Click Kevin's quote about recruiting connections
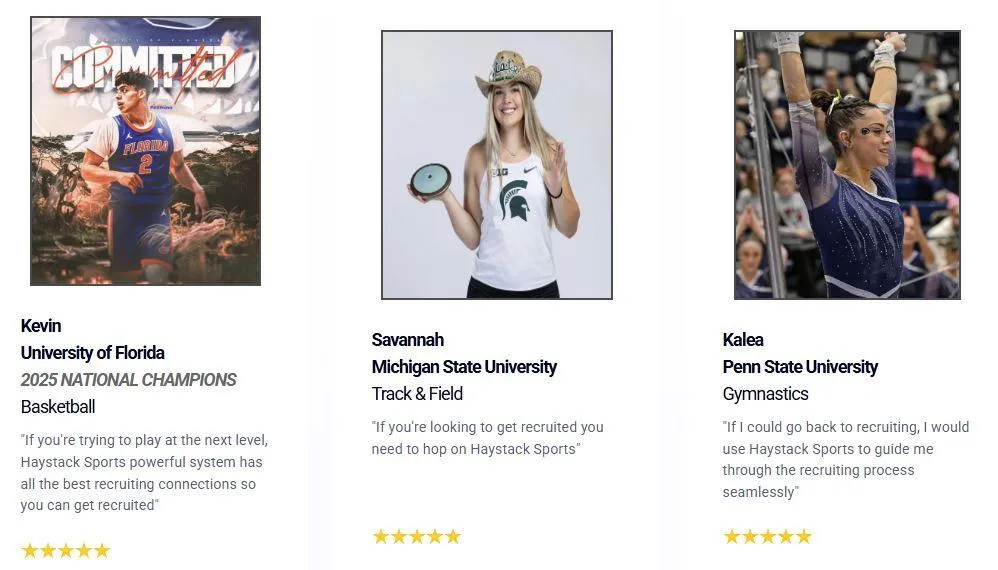This screenshot has height=570, width=998. pos(144,472)
